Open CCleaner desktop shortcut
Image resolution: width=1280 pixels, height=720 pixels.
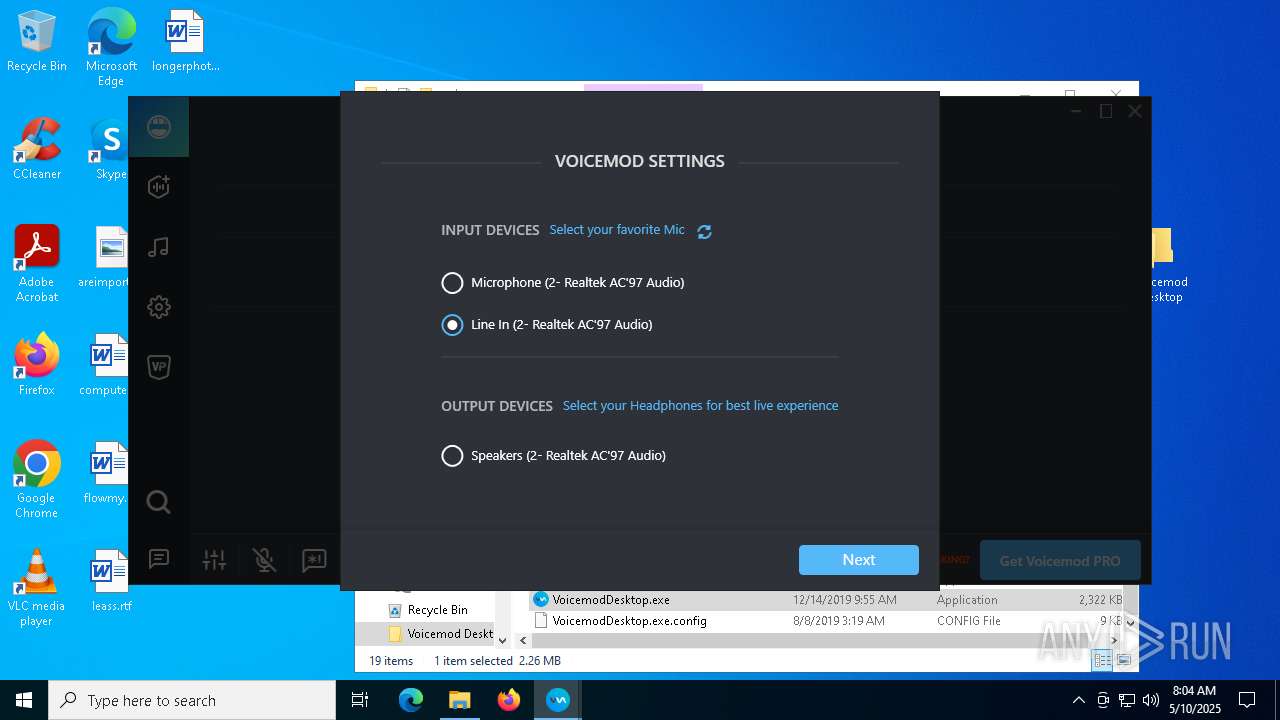coord(37,149)
